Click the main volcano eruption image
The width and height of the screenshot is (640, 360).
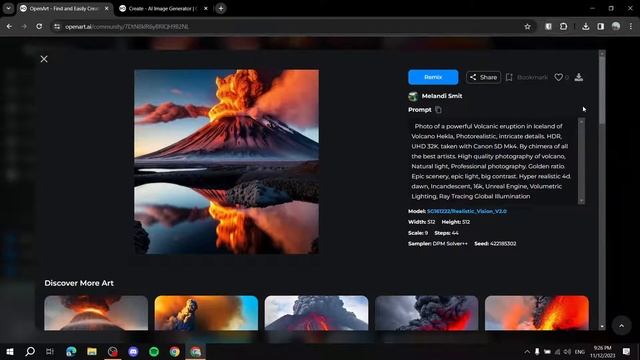(x=227, y=162)
